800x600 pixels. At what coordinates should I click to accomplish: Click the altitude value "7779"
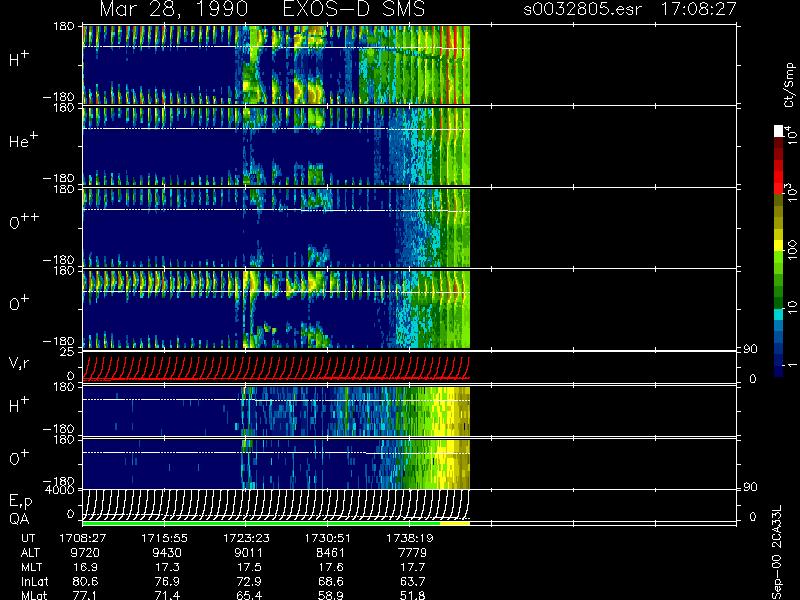coord(412,553)
